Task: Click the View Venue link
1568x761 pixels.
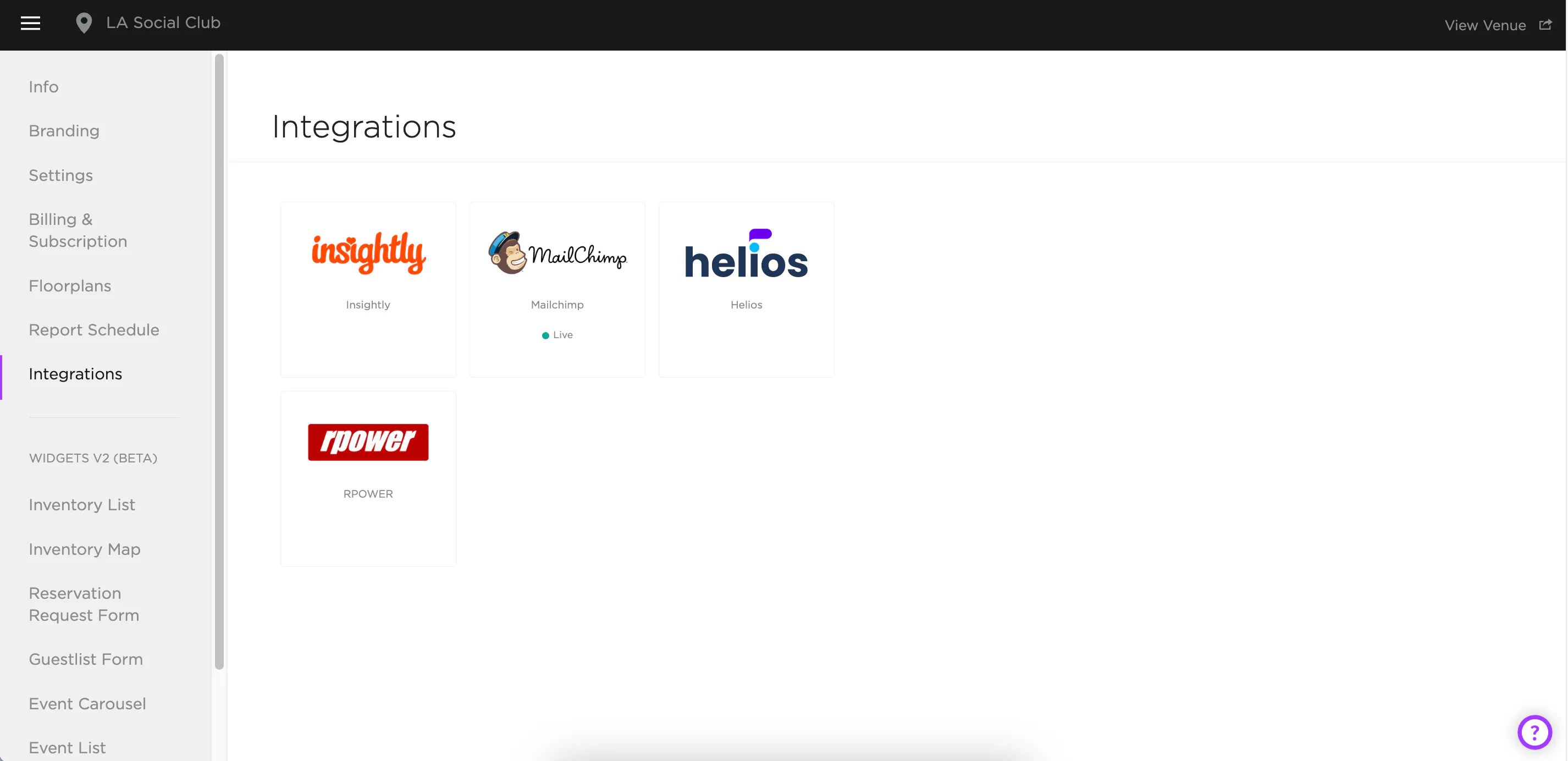Action: [1484, 26]
